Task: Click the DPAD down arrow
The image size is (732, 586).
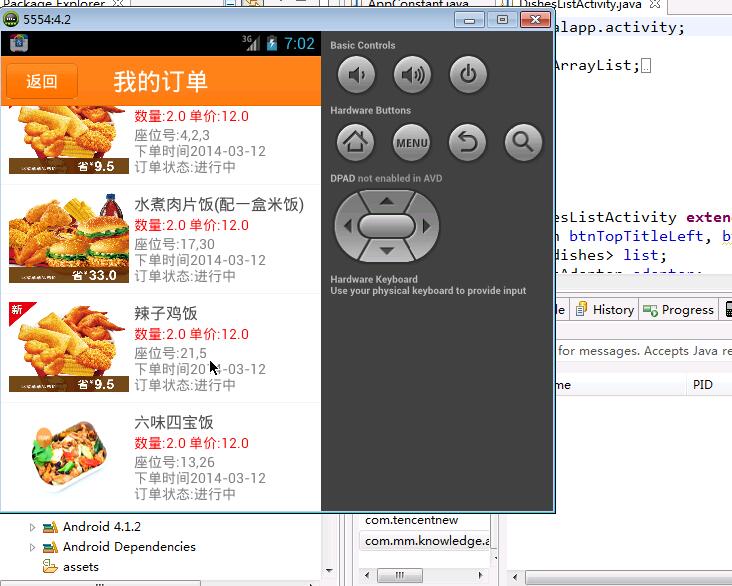Action: click(387, 251)
